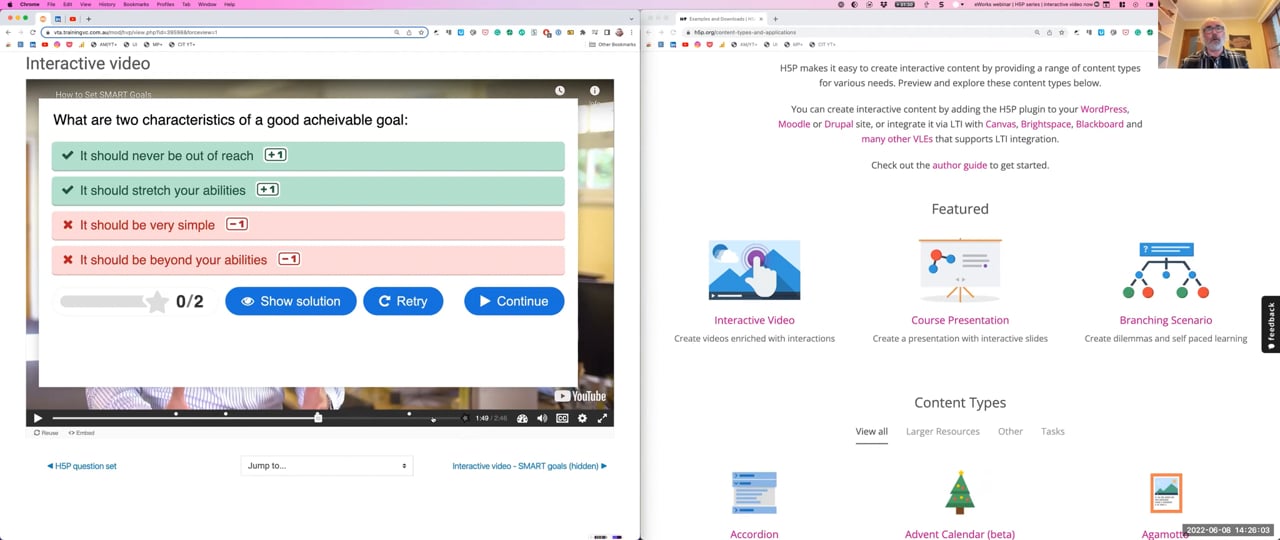
Task: Switch to the YouTube pinned tab in left browser
Action: point(73,19)
